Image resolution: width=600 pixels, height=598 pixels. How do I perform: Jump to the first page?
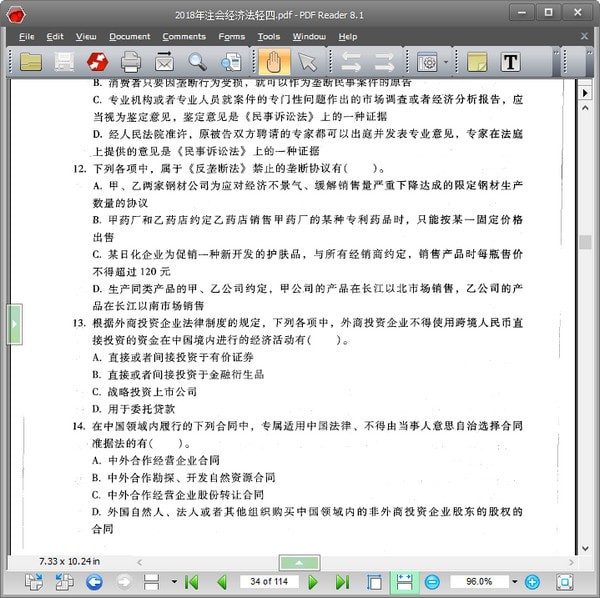tap(191, 582)
